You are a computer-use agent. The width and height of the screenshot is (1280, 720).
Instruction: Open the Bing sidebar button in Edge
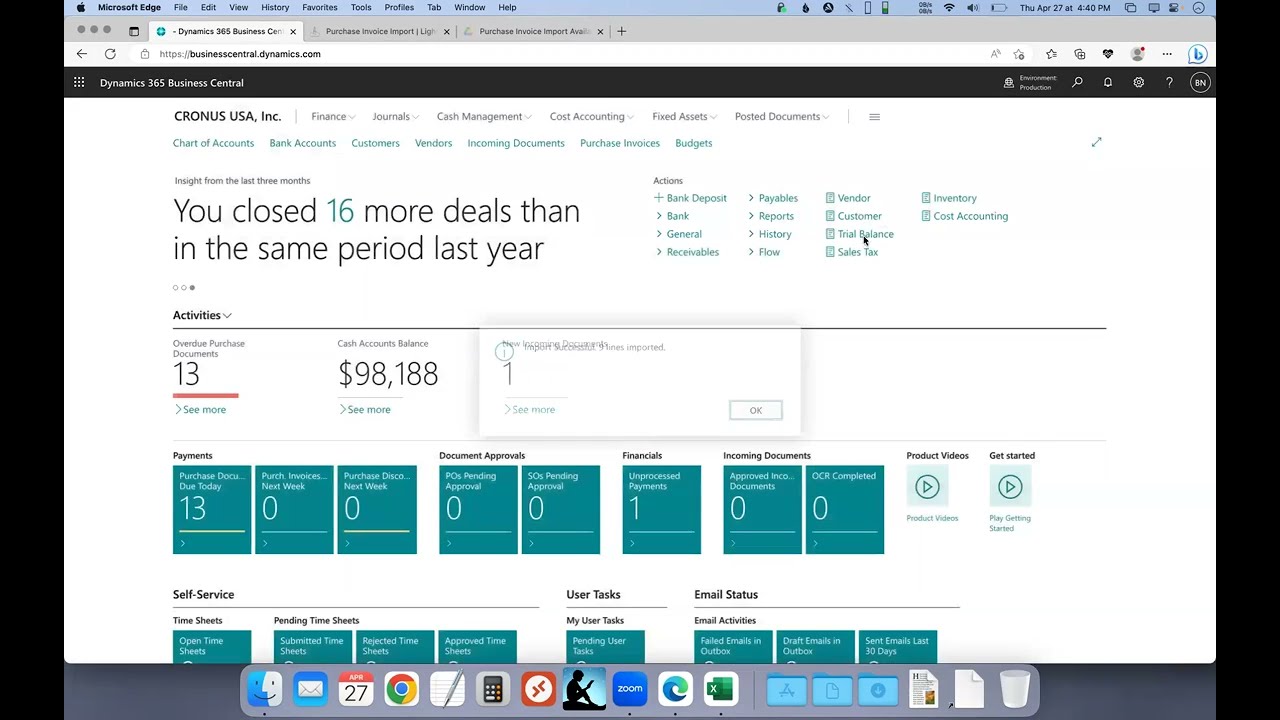pyautogui.click(x=1198, y=54)
